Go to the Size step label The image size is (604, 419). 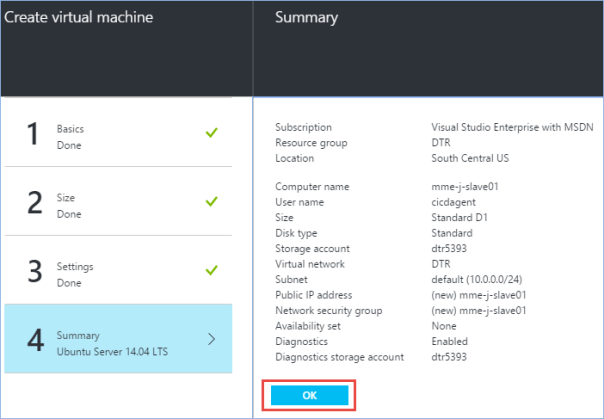(66, 198)
